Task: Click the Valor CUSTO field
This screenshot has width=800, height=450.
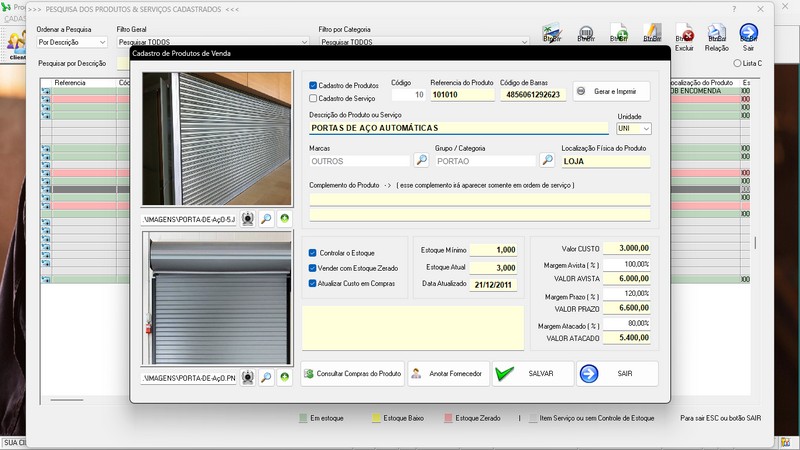Action: [627, 248]
